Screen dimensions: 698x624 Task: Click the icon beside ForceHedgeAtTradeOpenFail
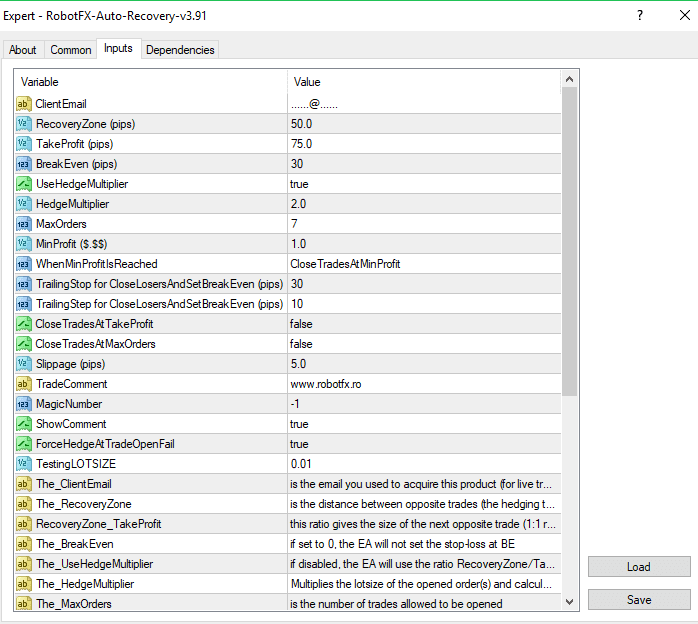[24, 444]
